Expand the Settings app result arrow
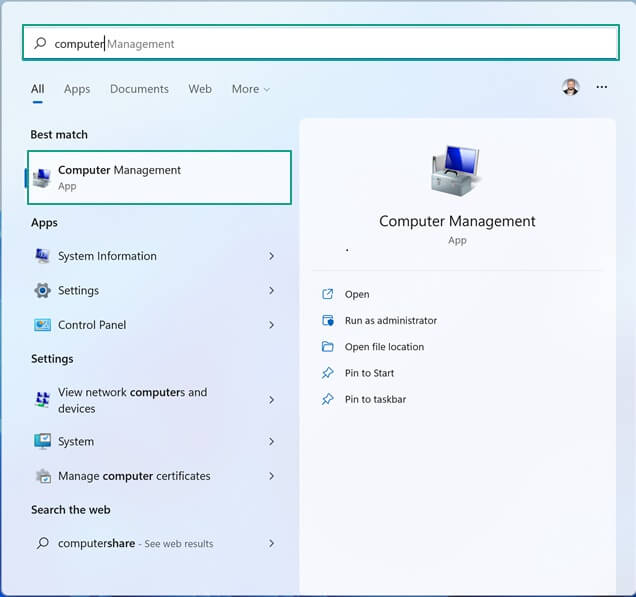 [271, 290]
